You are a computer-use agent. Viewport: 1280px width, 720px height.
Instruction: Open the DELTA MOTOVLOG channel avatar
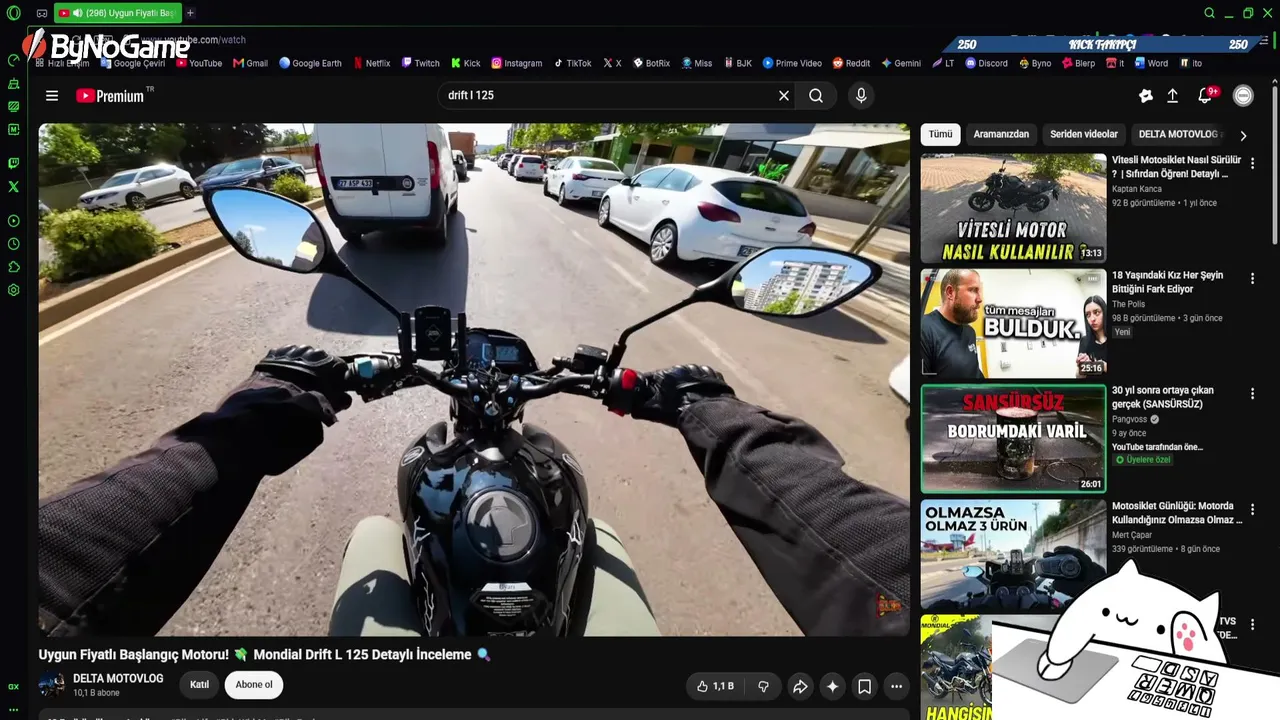pos(51,685)
